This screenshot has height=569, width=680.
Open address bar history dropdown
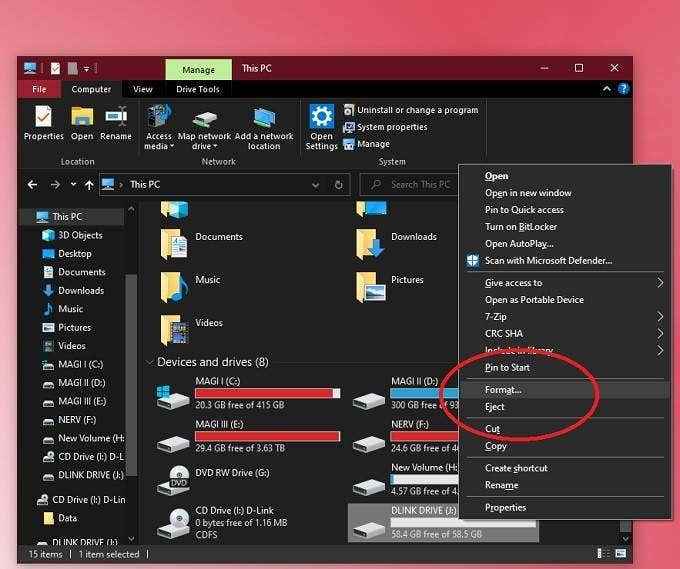(316, 185)
